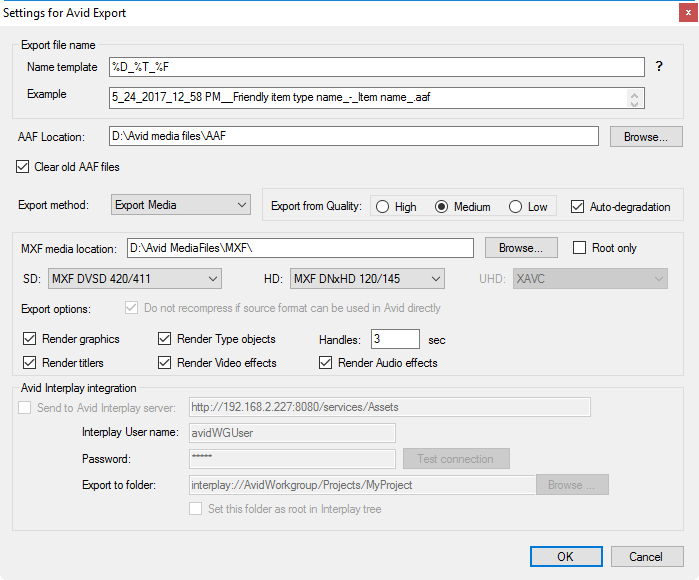Toggle Render titlers checkbox
699x580 pixels.
(x=29, y=362)
